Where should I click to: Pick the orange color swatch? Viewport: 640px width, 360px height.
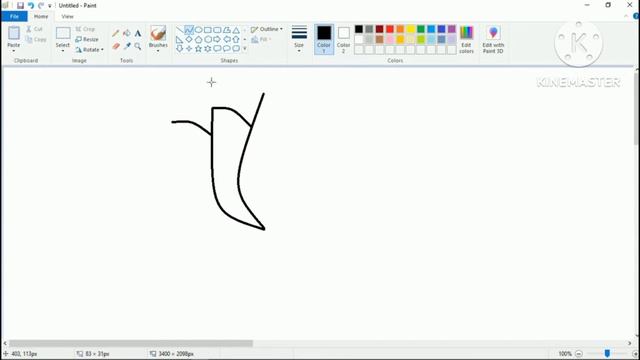[x=400, y=29]
